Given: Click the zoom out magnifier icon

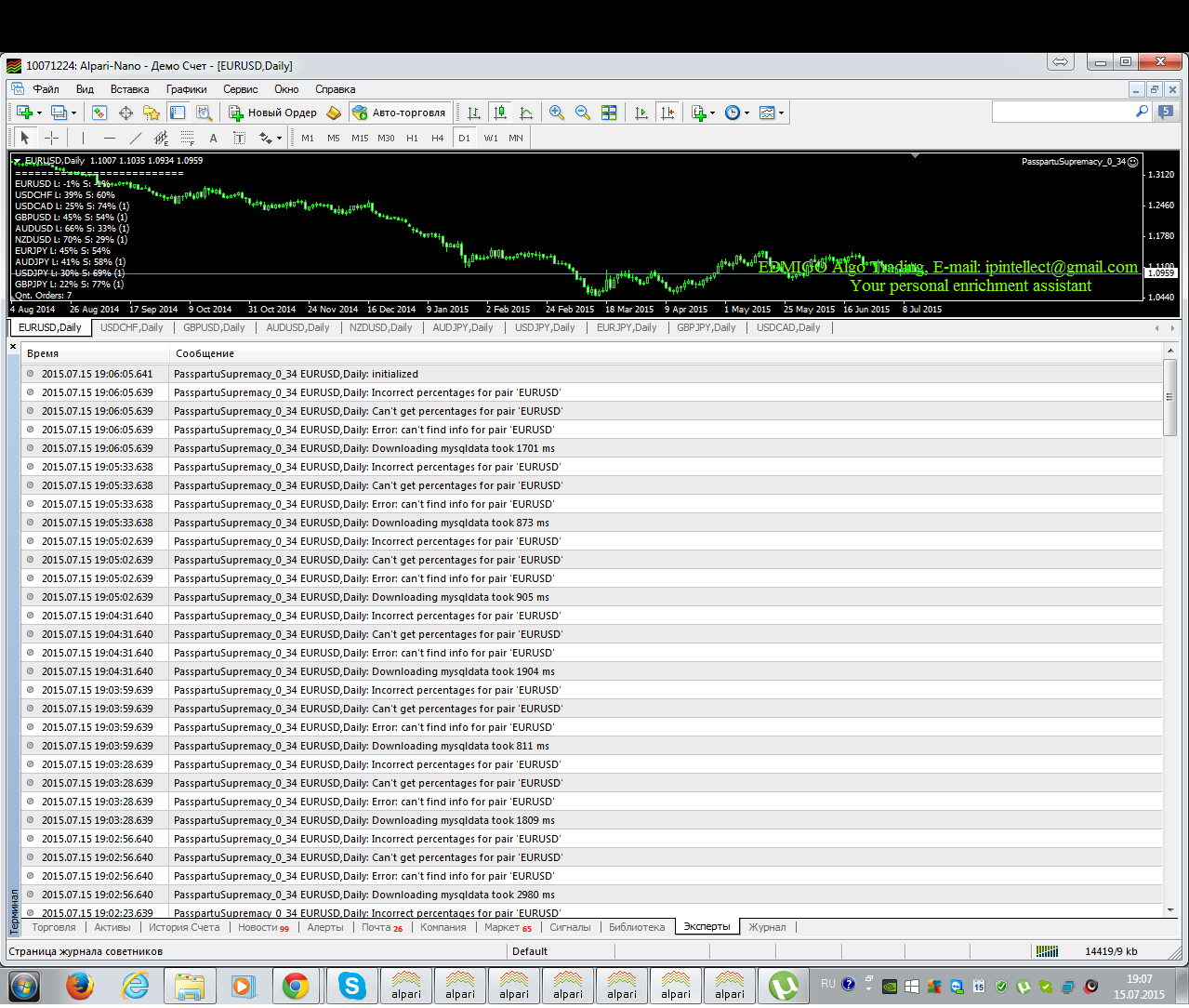Looking at the screenshot, I should click(x=583, y=113).
